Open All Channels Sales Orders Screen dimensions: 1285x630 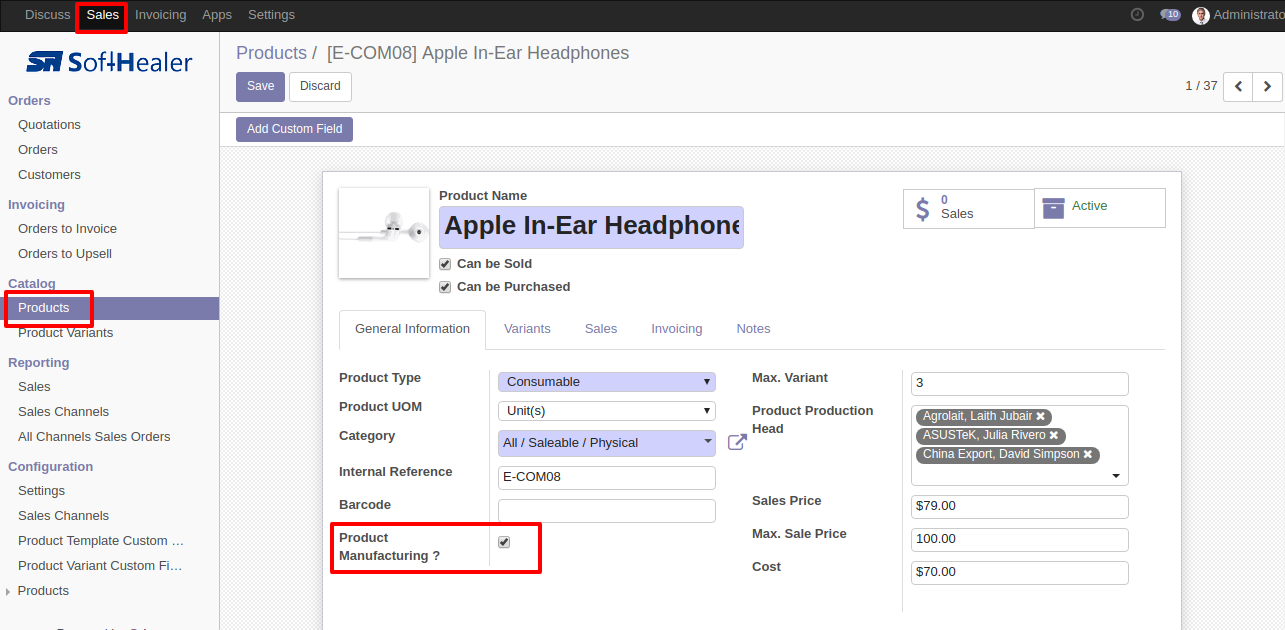[x=94, y=437]
